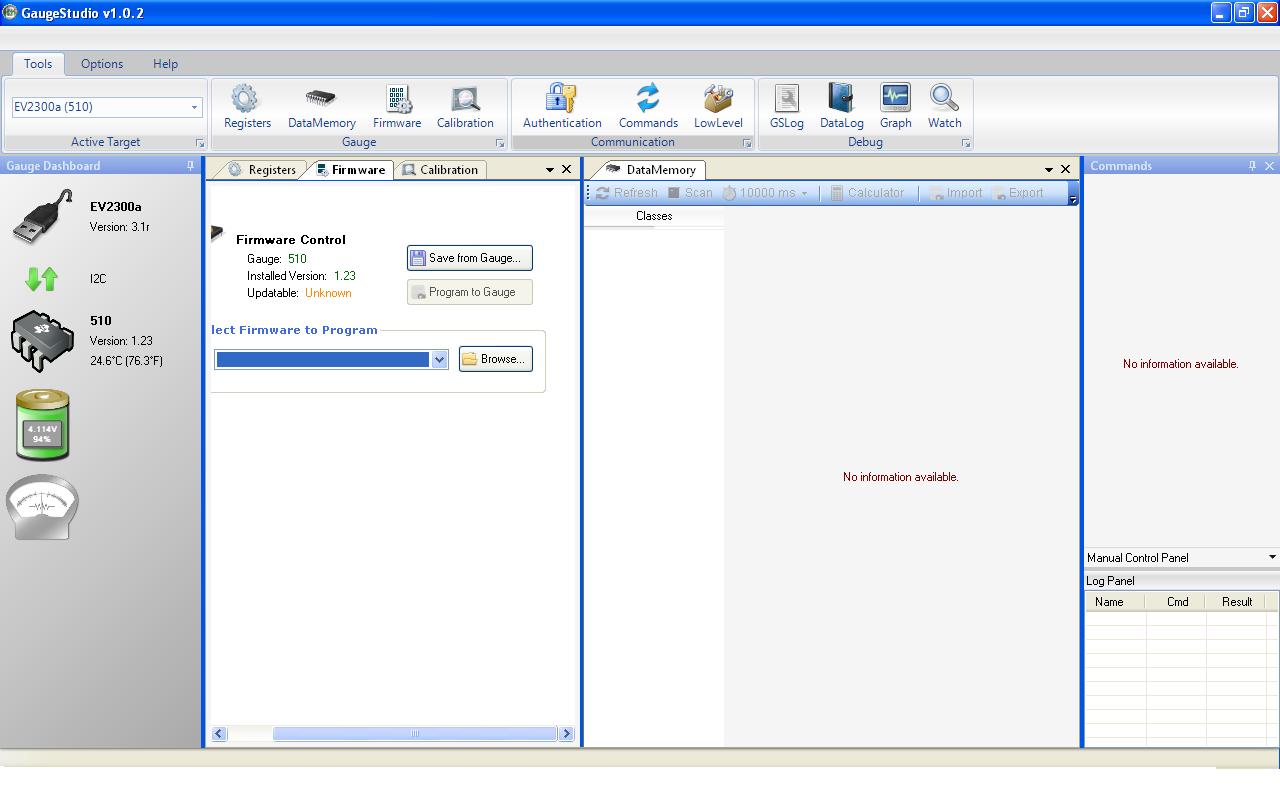Open the Graph debug tool
This screenshot has width=1280, height=800.
895,107
